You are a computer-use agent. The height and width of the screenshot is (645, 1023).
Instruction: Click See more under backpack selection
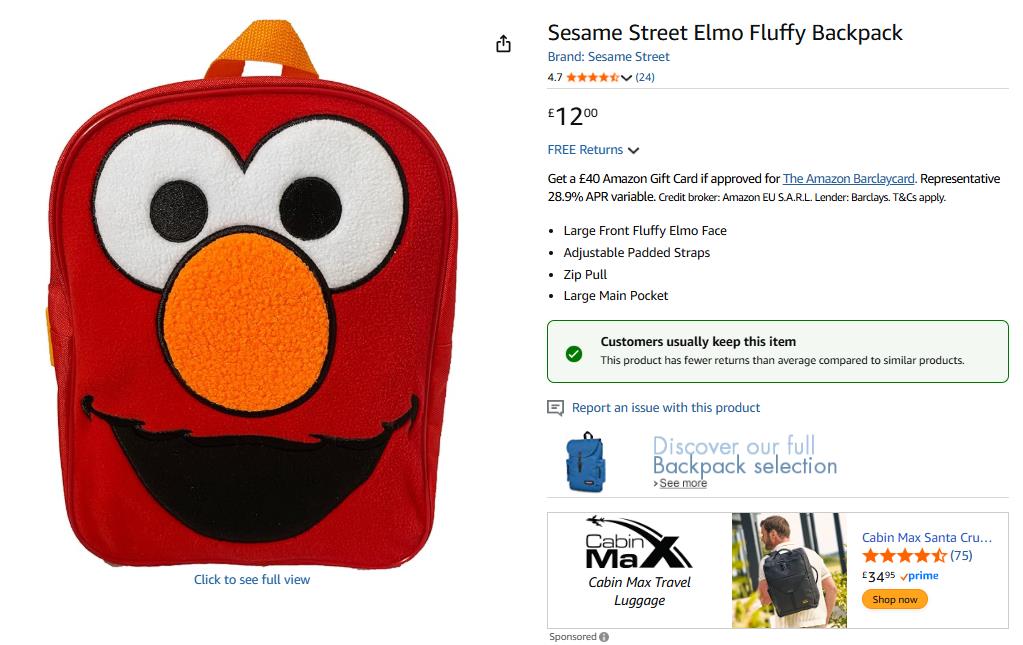[682, 483]
